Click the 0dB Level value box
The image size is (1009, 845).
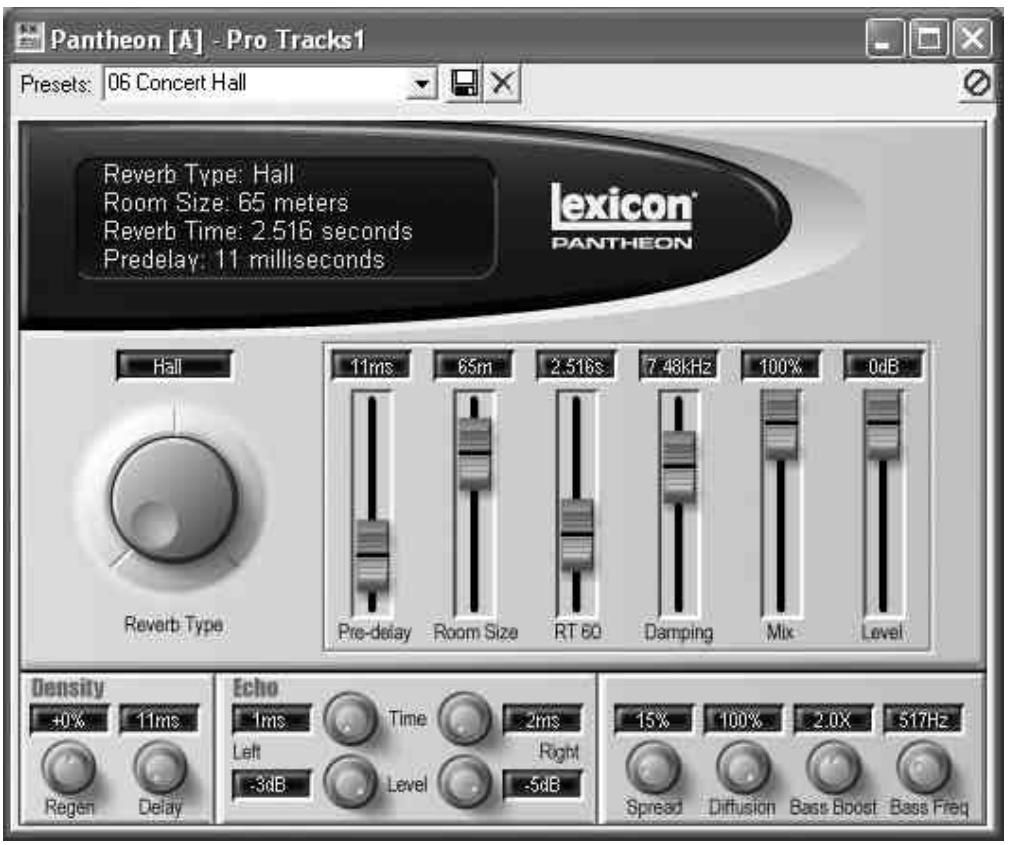(x=883, y=366)
